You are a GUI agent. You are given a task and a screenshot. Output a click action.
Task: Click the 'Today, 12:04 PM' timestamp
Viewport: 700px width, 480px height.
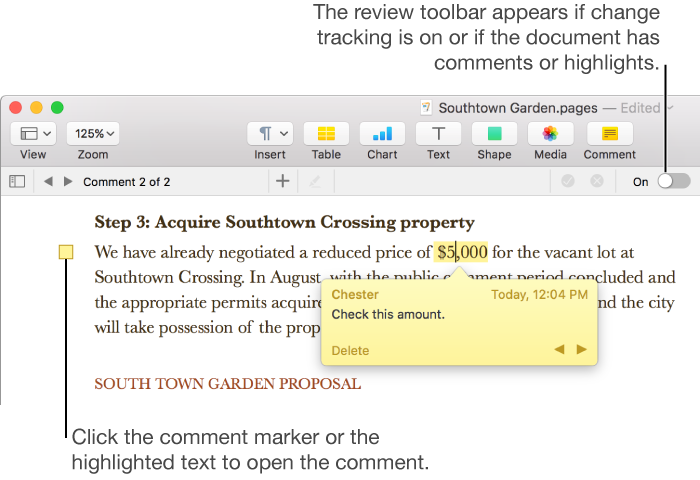tap(539, 295)
